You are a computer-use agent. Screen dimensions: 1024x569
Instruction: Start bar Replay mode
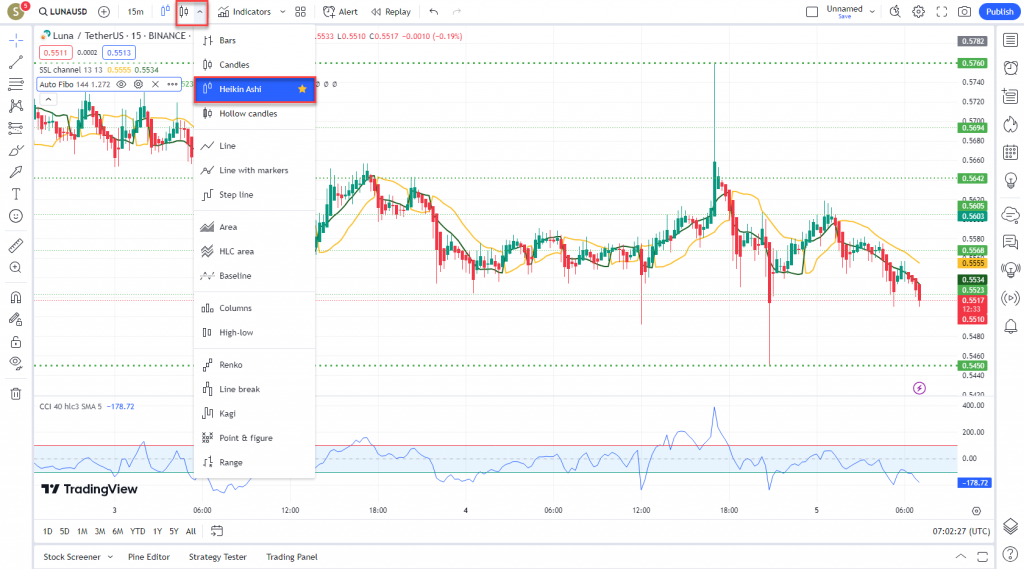[391, 12]
